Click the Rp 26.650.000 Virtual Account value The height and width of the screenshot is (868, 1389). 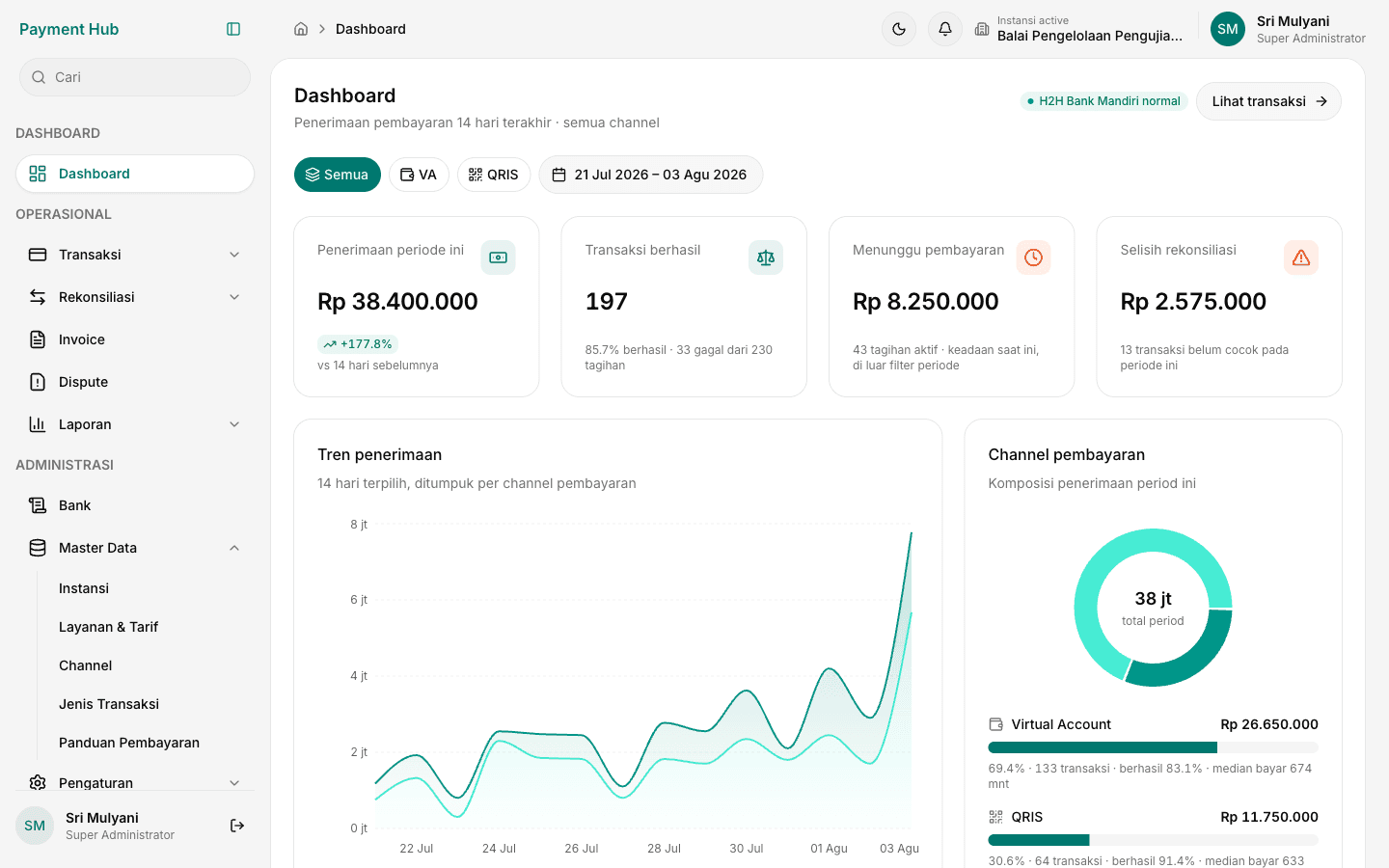[1269, 724]
